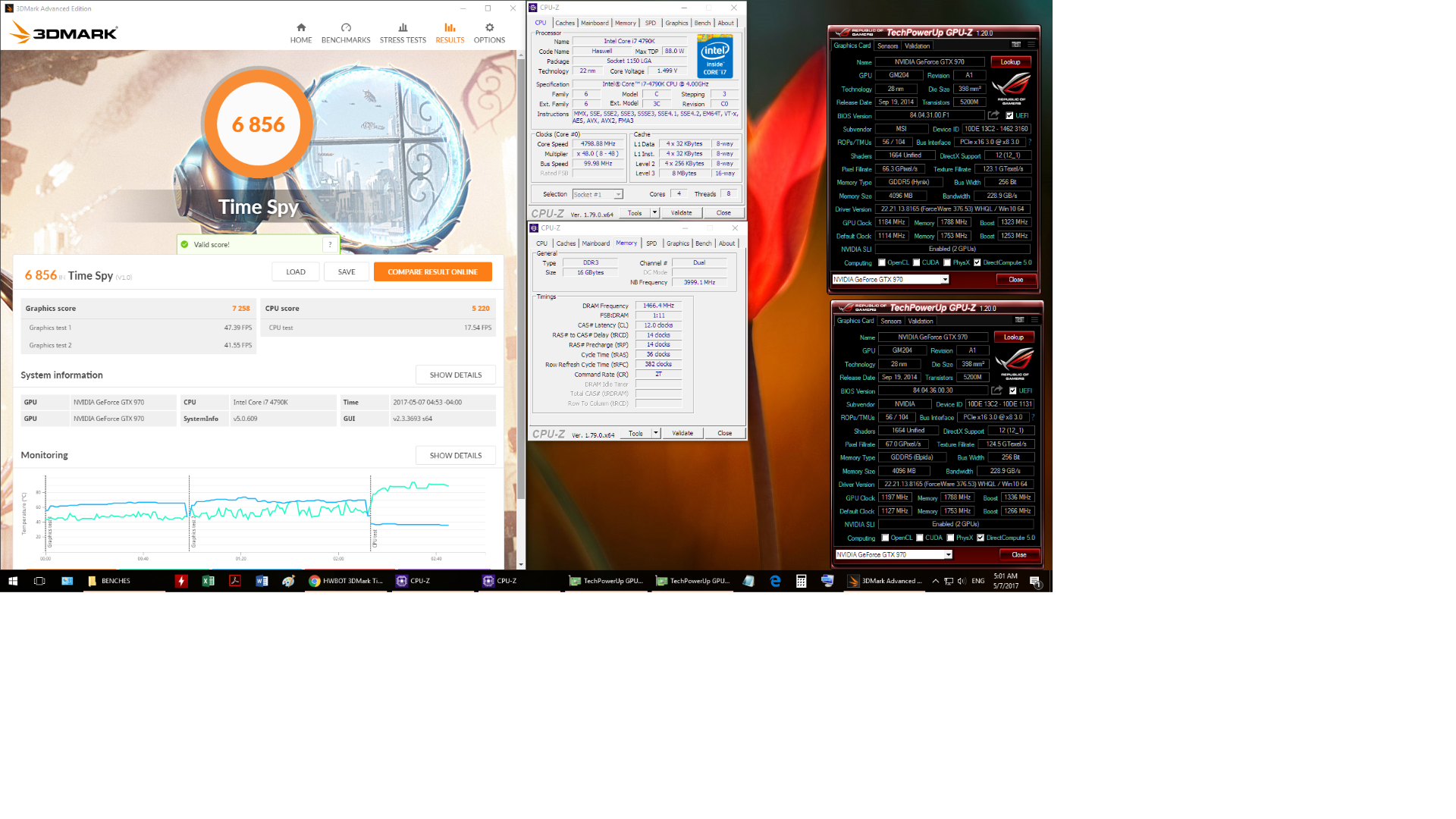Click 3DMark scrollbar down arrow
This screenshot has width=1456, height=819.
(520, 564)
